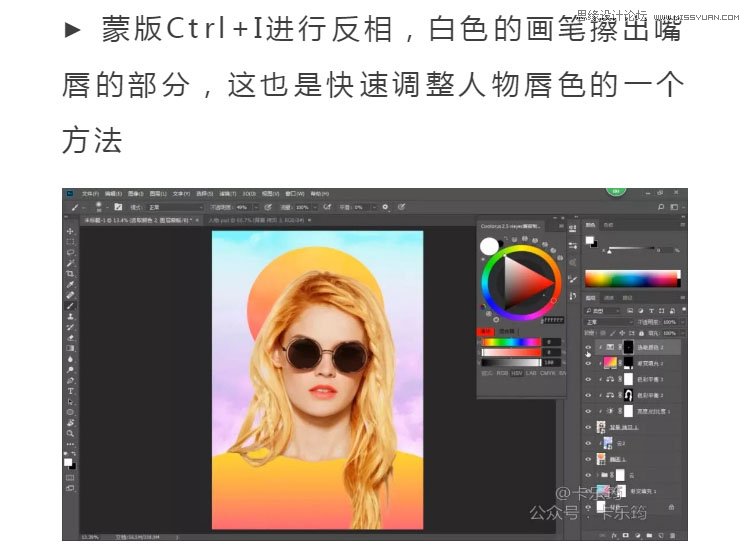Select the Move tool
Viewport: 750px width, 560px height.
[70, 231]
